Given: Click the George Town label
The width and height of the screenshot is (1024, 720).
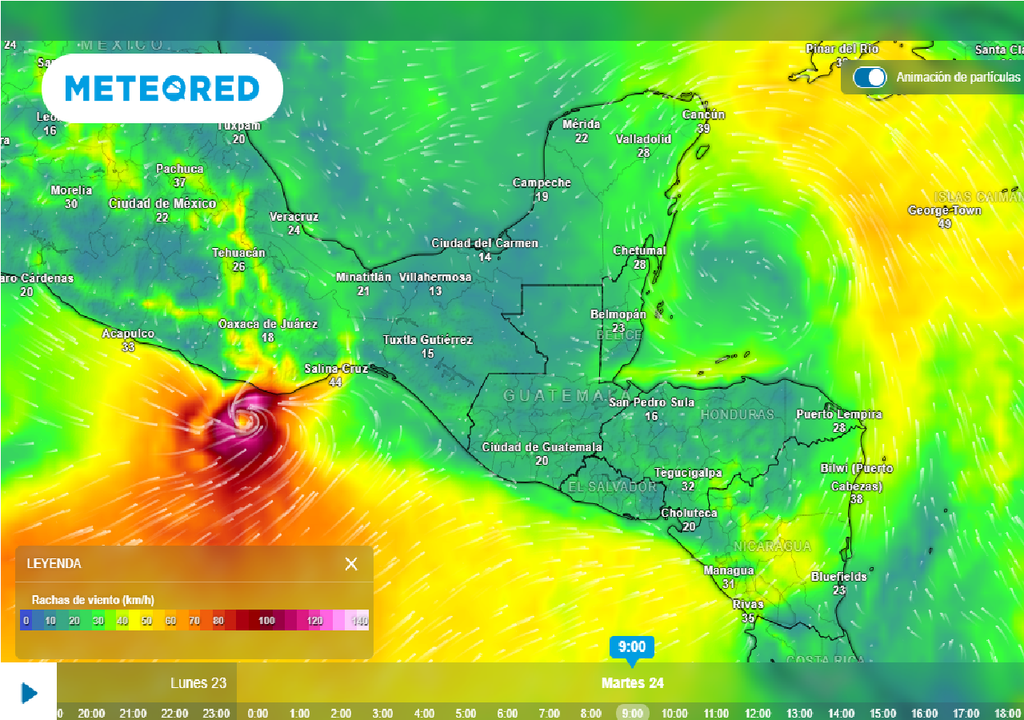Looking at the screenshot, I should coord(944,210).
